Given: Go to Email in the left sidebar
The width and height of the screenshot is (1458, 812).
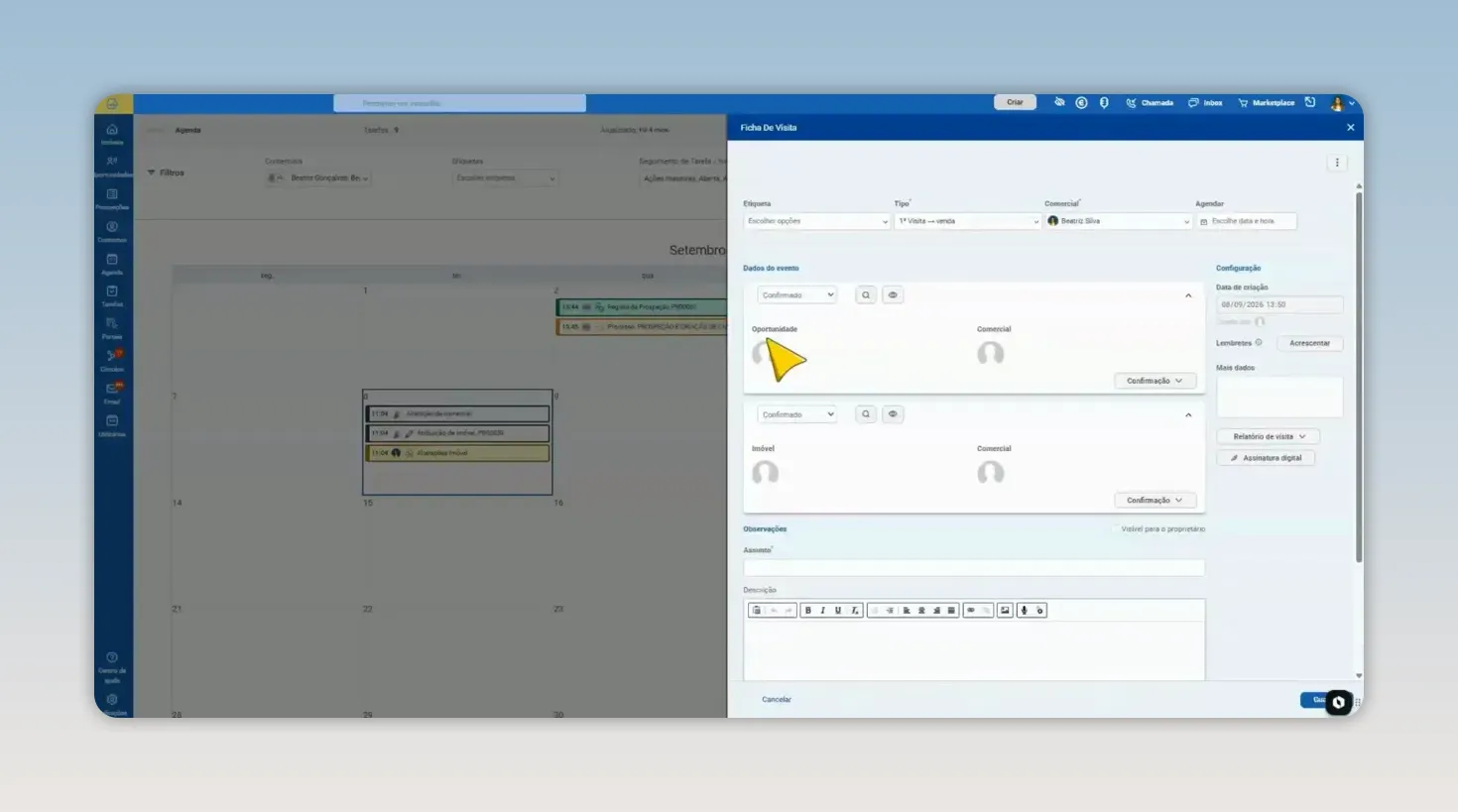Looking at the screenshot, I should [x=112, y=393].
